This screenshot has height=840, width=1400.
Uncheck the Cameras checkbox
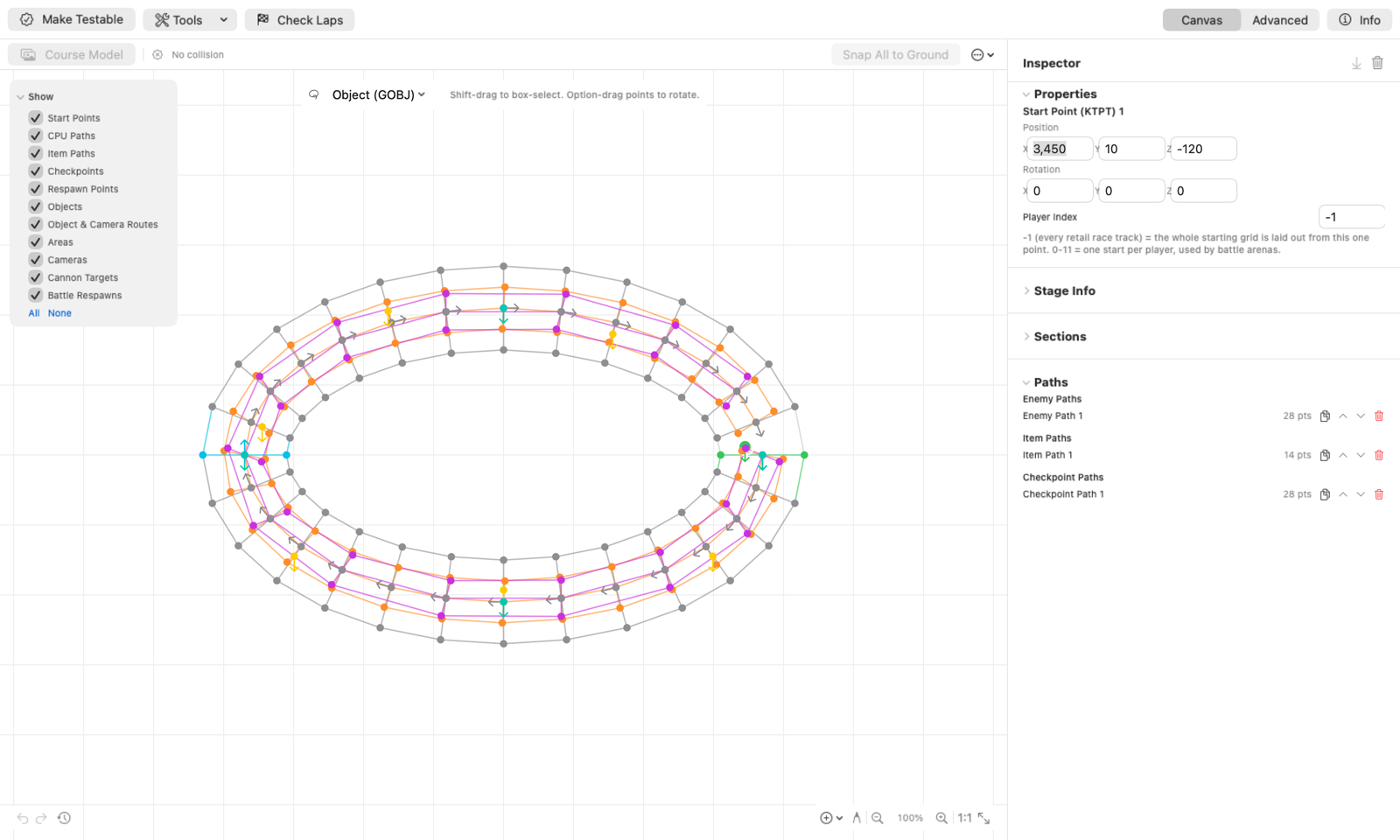pos(36,259)
